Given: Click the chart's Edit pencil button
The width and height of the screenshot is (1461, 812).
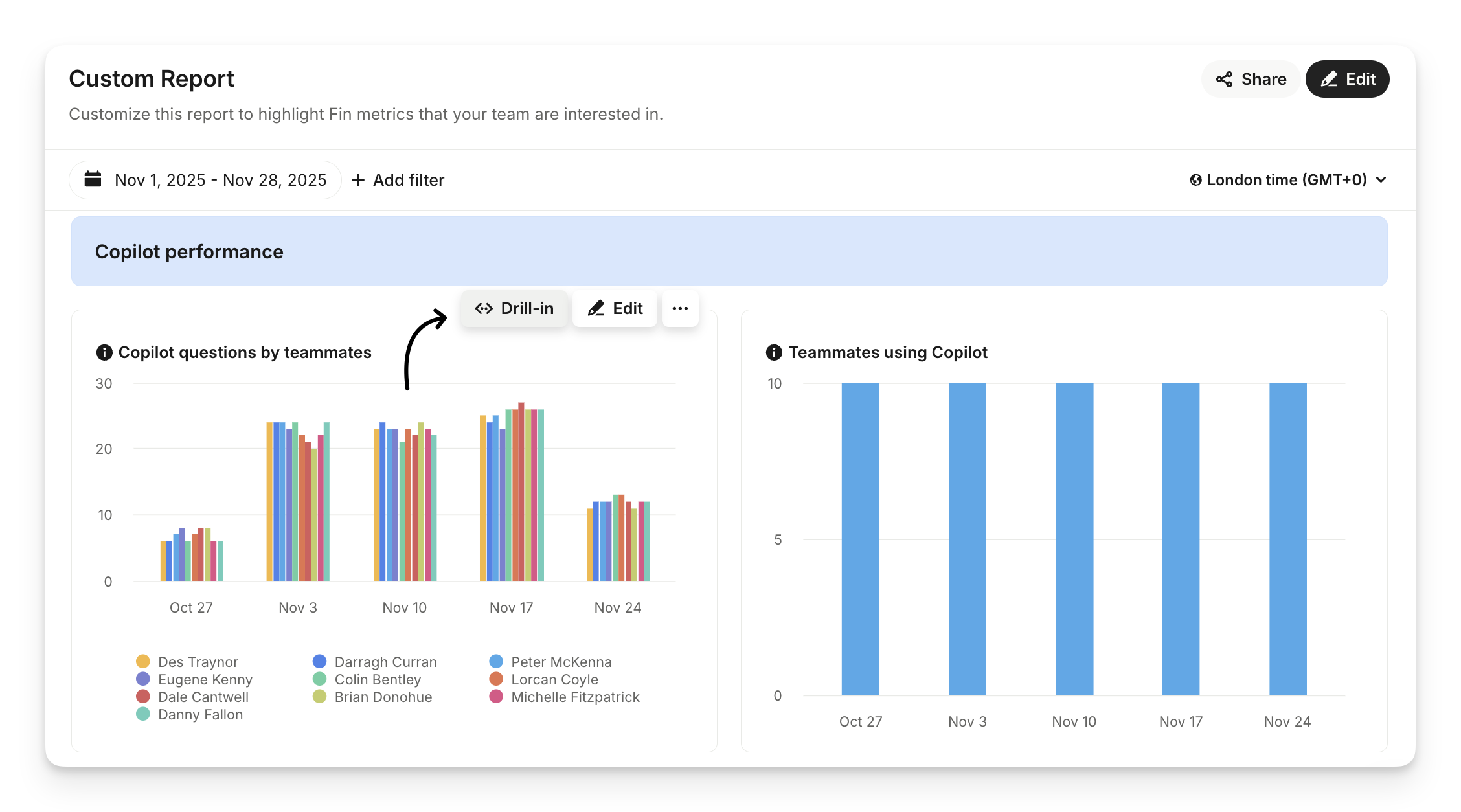Looking at the screenshot, I should pos(615,308).
